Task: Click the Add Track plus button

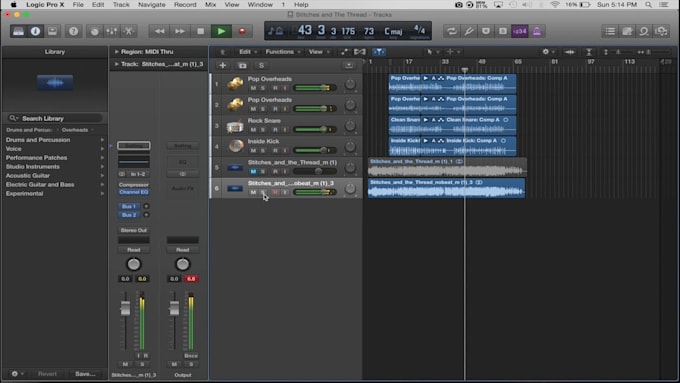Action: (x=222, y=65)
